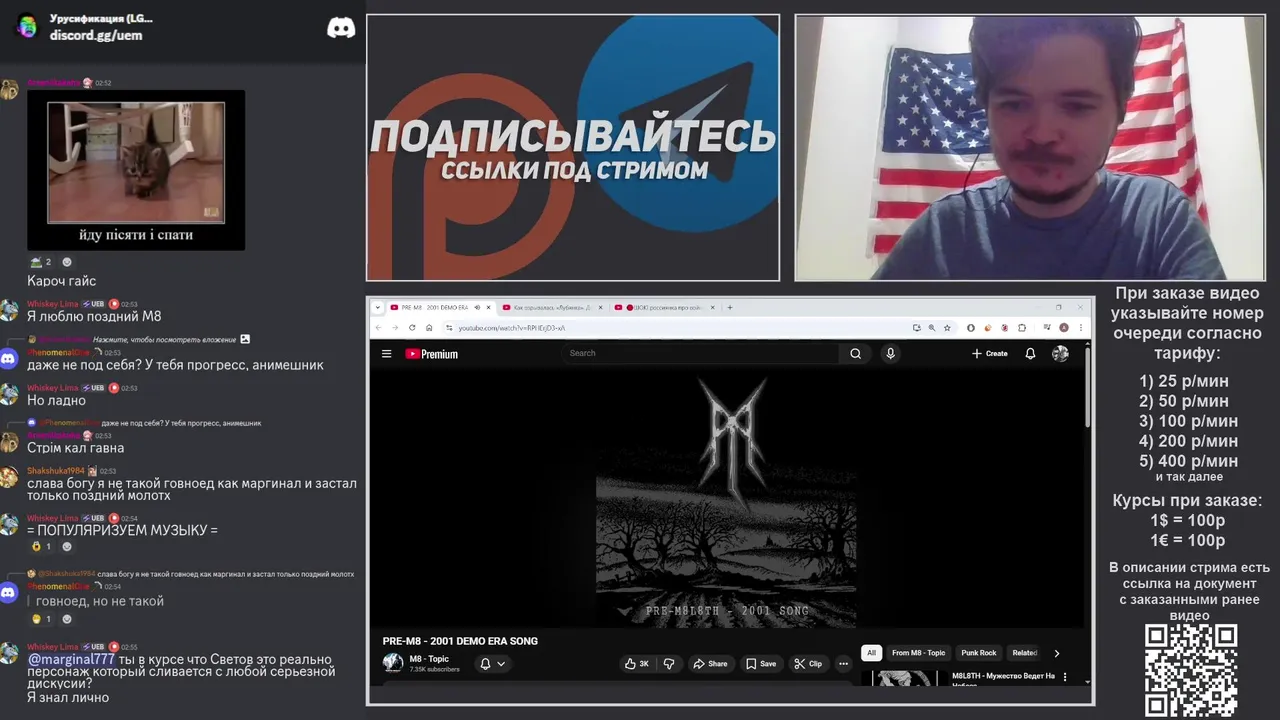1280x720 pixels.
Task: Click the YouTube search magnifier button
Action: [x=855, y=353]
